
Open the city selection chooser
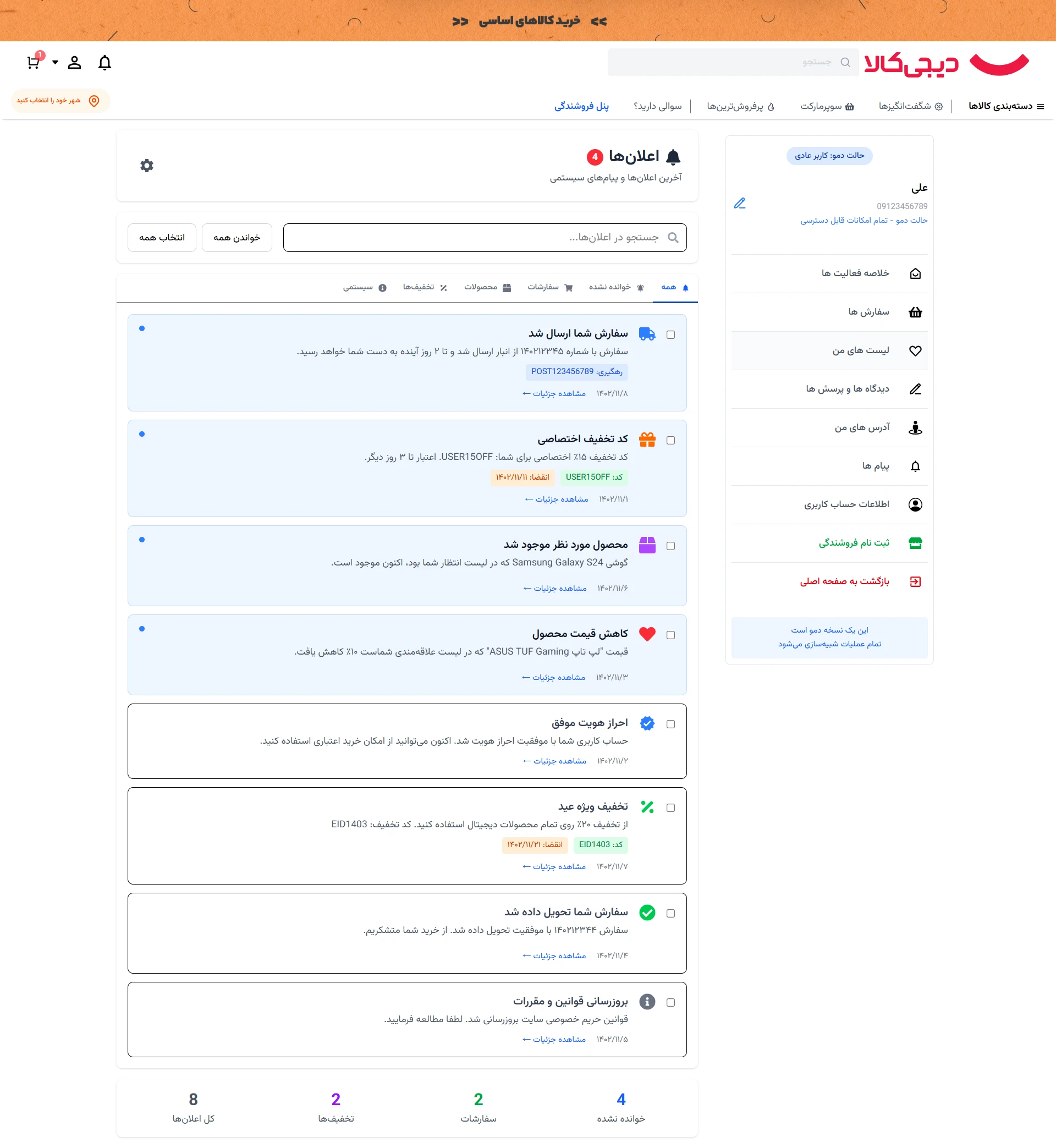click(59, 101)
